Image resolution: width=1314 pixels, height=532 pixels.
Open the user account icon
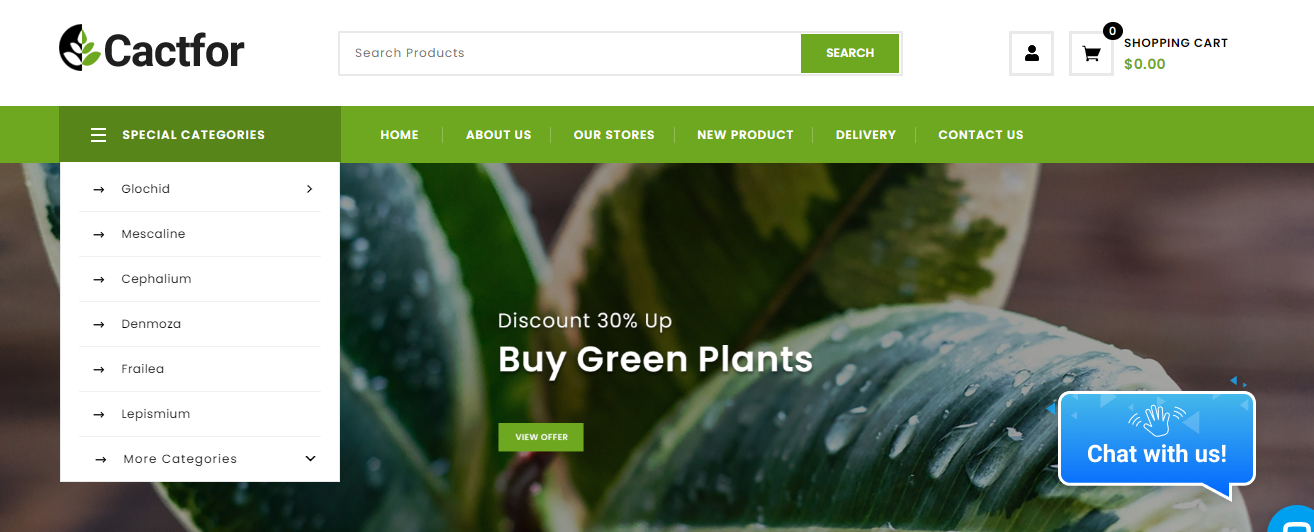click(1031, 53)
